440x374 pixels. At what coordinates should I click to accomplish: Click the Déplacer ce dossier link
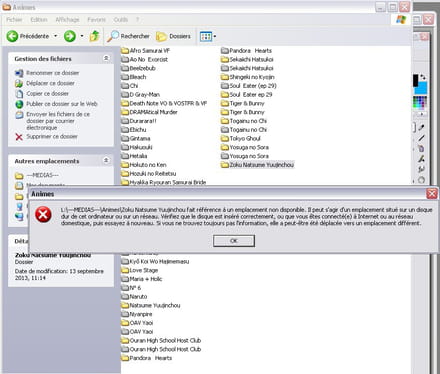50,83
